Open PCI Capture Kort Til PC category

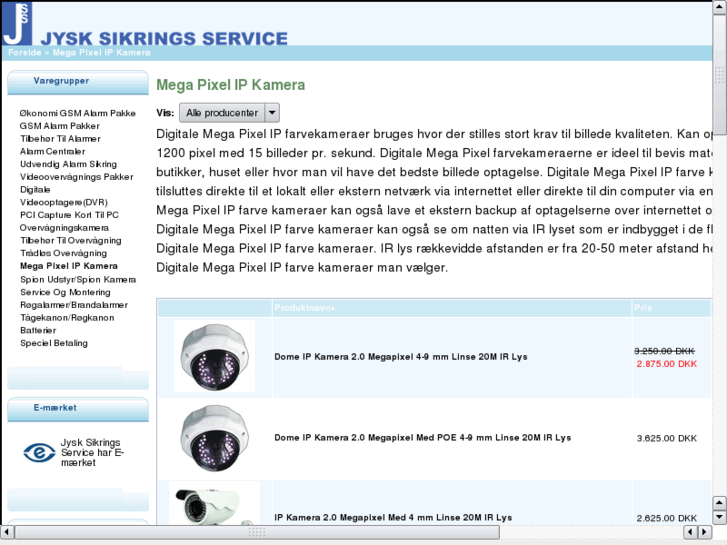69,215
